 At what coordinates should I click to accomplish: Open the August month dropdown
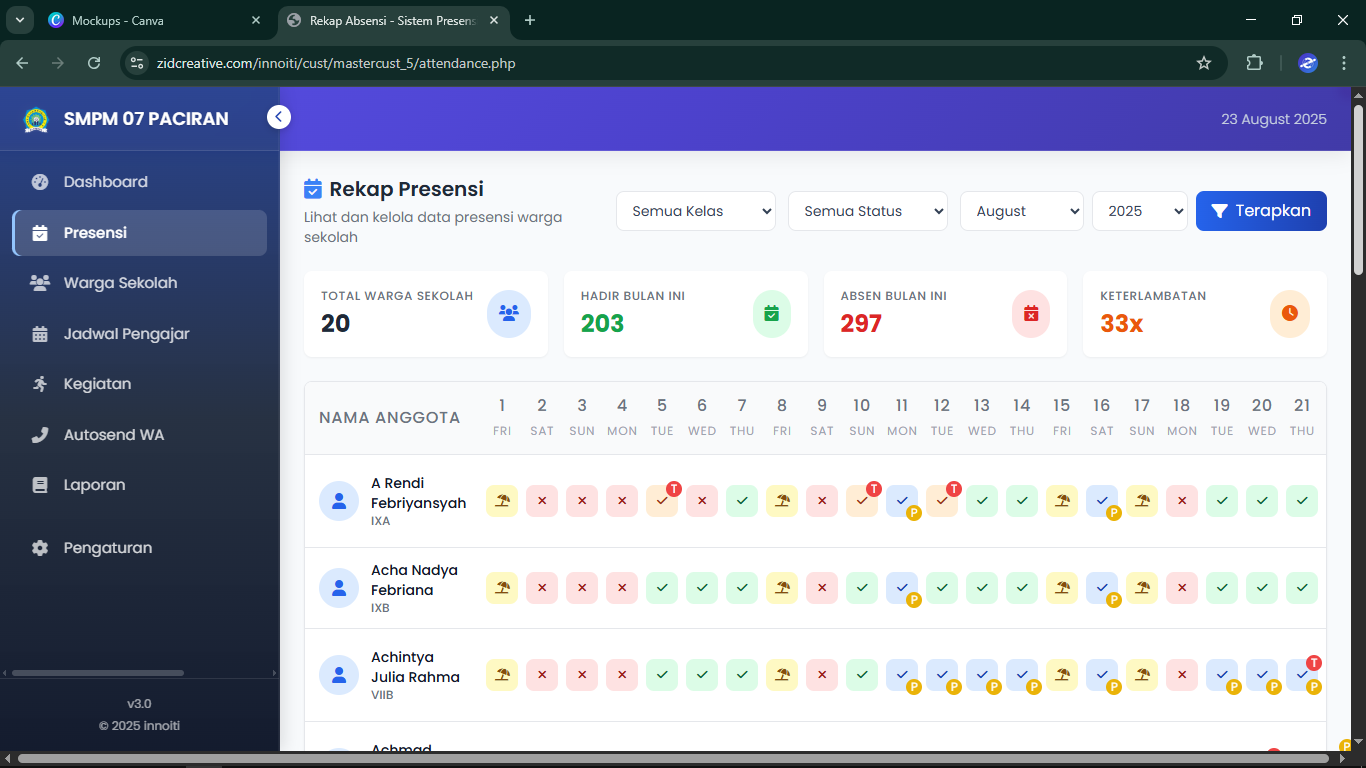click(1021, 211)
